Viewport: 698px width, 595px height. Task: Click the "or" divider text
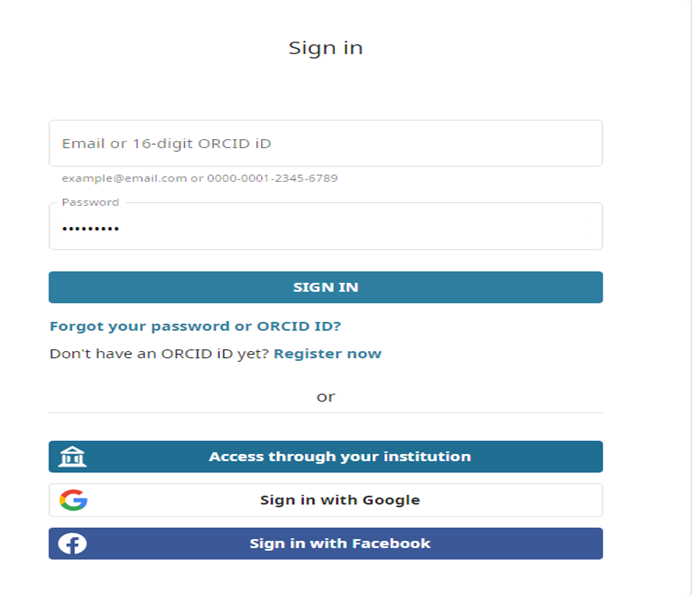click(x=325, y=397)
